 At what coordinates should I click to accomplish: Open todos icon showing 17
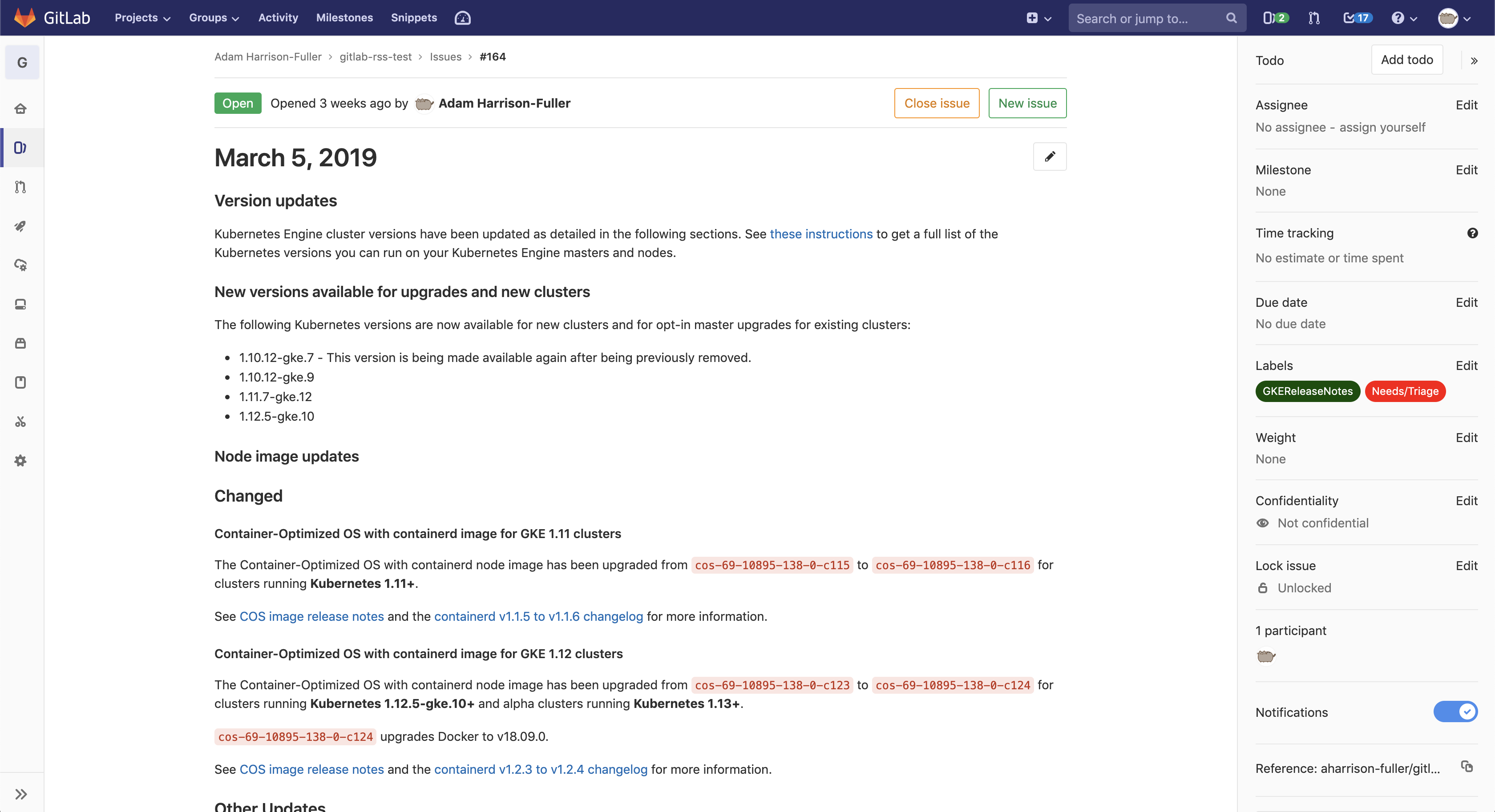(x=1358, y=18)
